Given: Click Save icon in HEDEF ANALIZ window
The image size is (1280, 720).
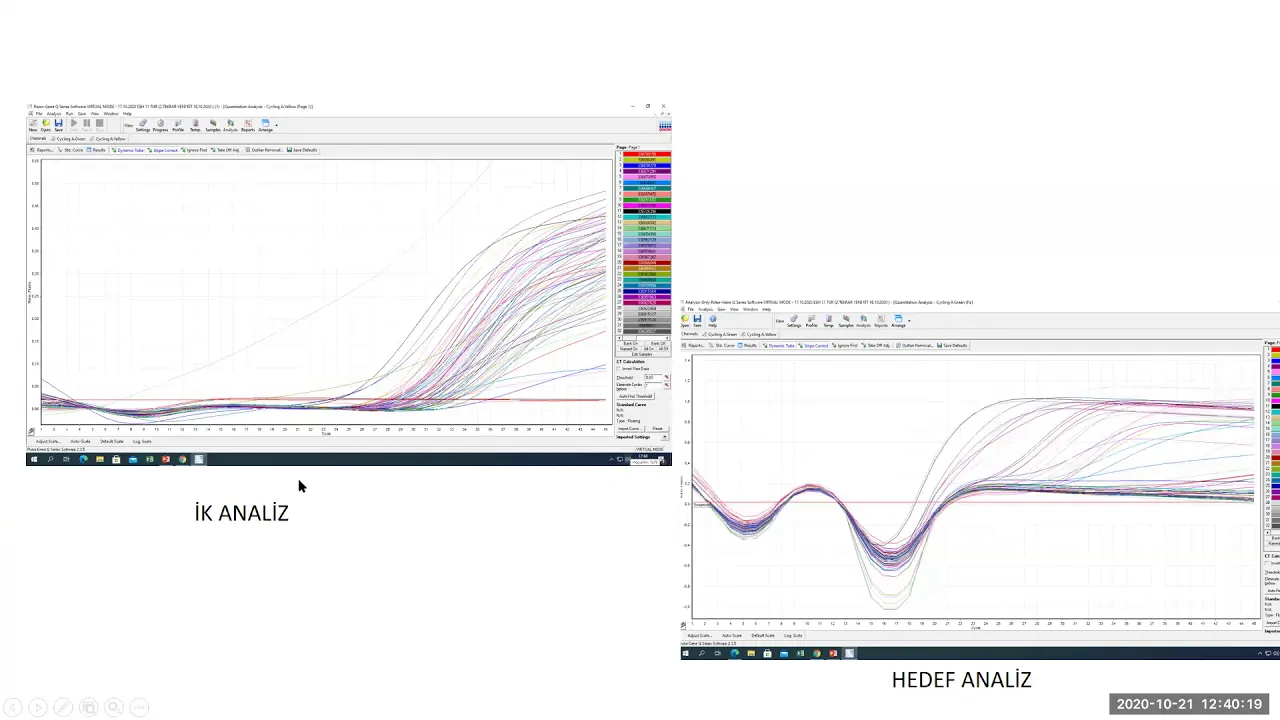Looking at the screenshot, I should click(x=697, y=322).
